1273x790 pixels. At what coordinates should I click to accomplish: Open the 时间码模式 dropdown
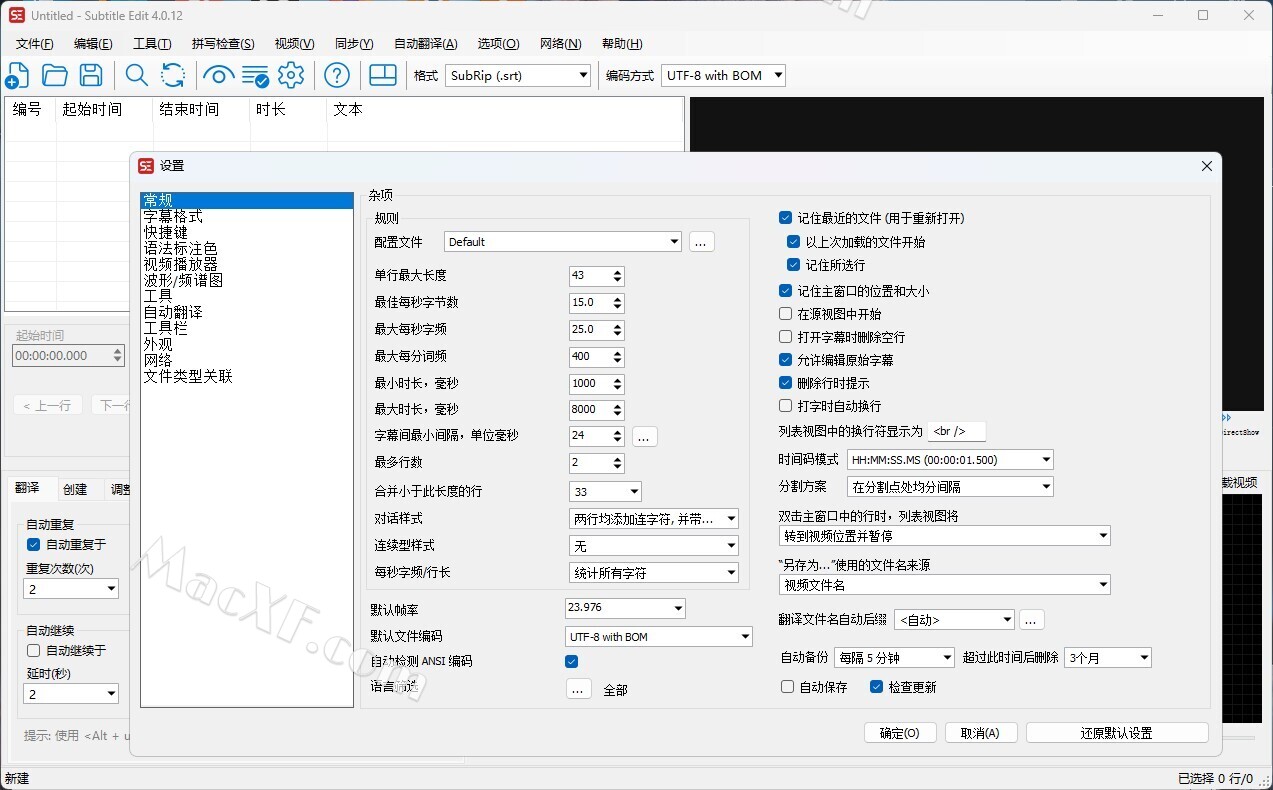pyautogui.click(x=950, y=460)
